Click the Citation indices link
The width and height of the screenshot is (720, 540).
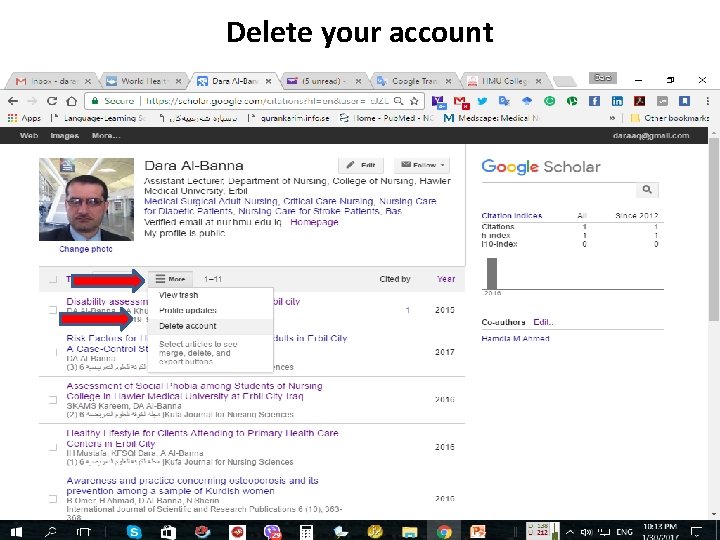tap(512, 215)
